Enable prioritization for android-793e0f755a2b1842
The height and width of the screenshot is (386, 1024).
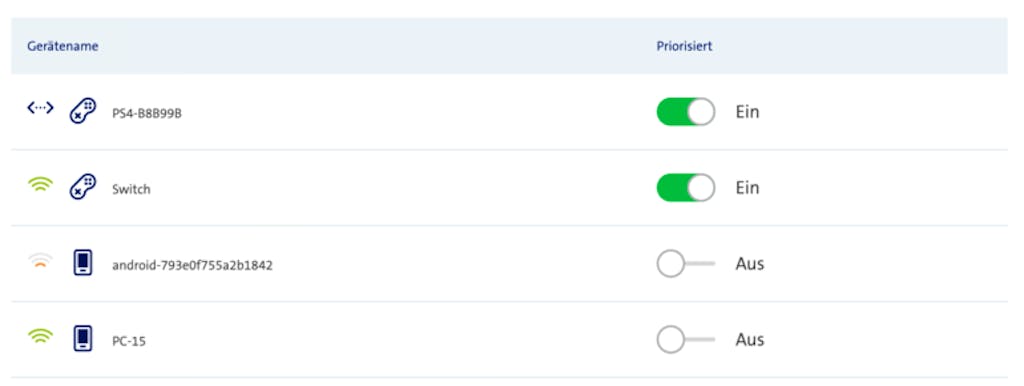686,264
